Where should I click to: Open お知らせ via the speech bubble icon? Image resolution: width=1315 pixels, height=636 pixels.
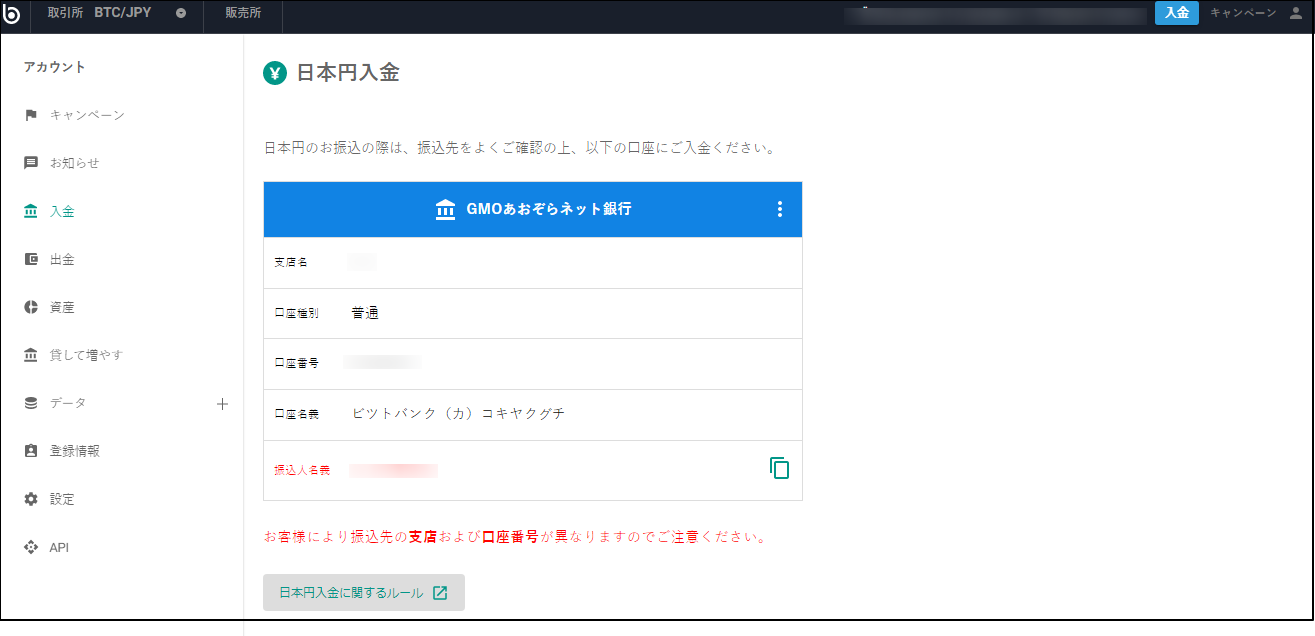click(31, 163)
